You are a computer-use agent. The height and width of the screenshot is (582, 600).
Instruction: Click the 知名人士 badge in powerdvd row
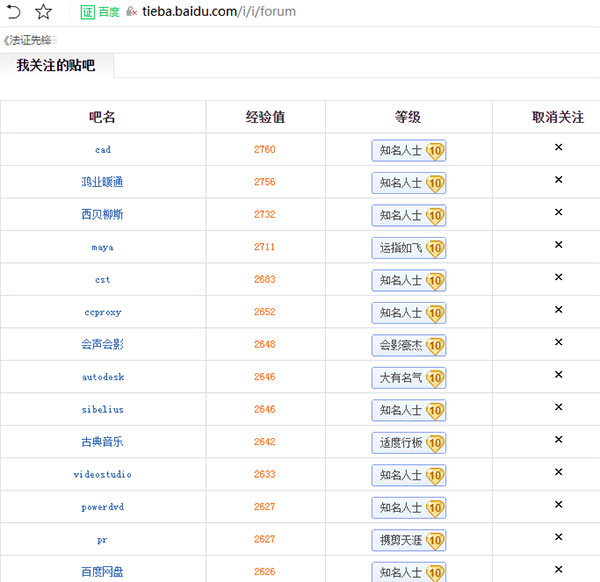409,508
